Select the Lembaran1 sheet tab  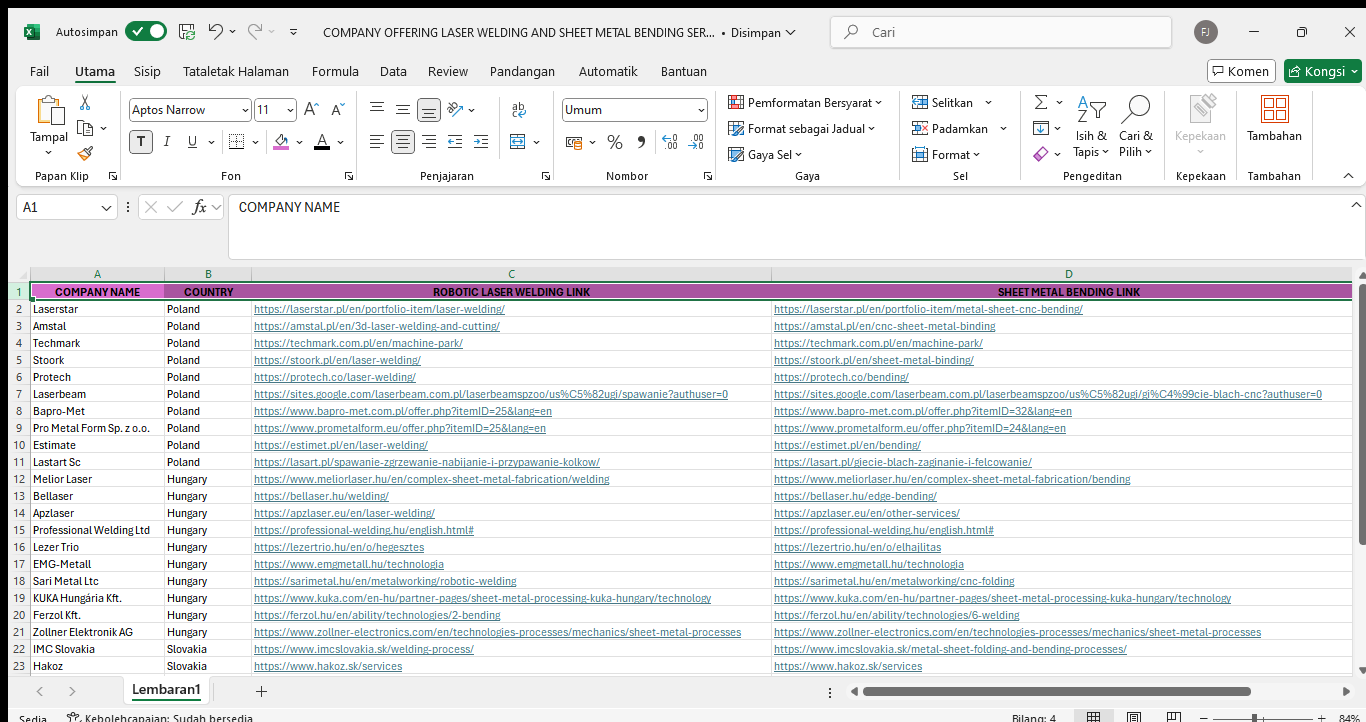pyautogui.click(x=166, y=690)
